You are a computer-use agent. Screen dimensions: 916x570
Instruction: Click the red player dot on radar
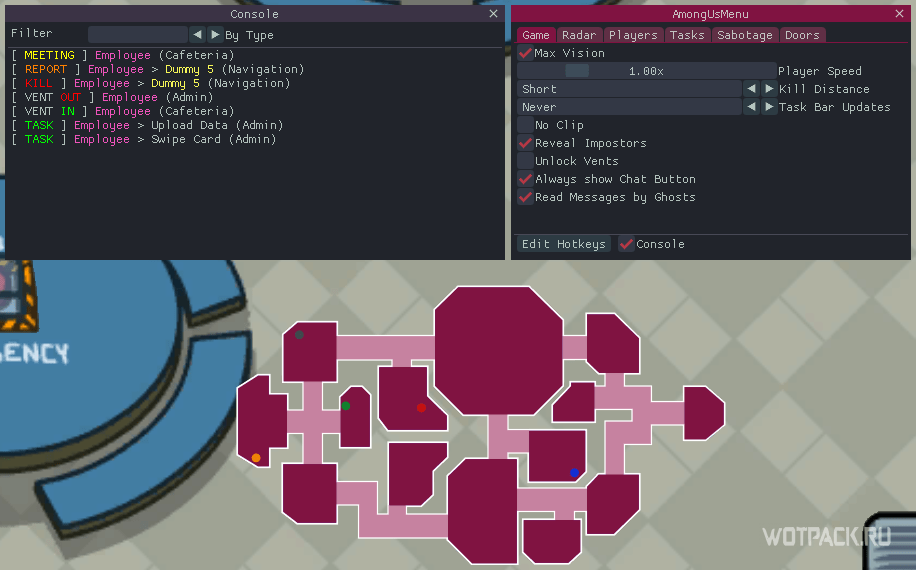coord(421,408)
